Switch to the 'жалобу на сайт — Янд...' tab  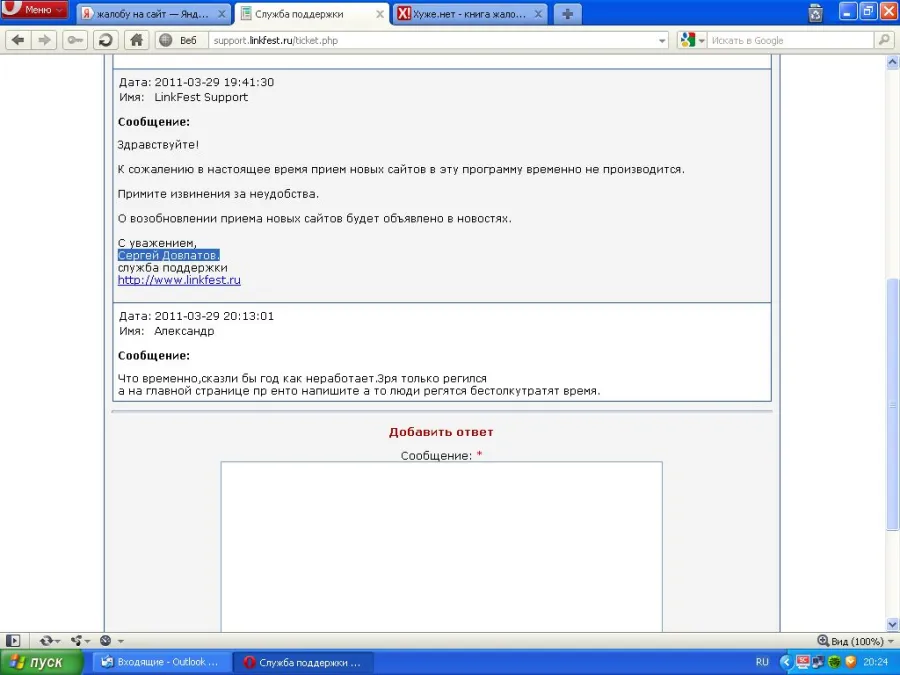tap(153, 14)
